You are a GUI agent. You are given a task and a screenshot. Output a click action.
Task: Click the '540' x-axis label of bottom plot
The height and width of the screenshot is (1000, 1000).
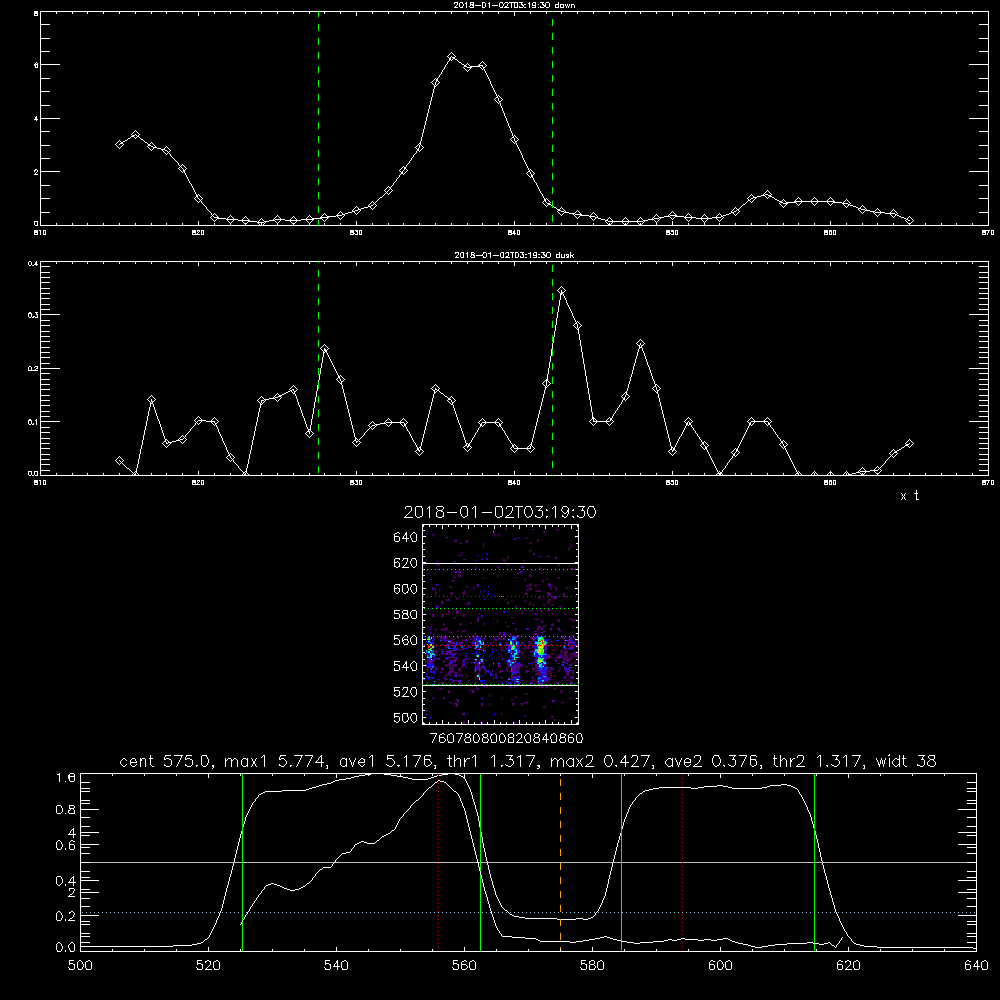(336, 966)
